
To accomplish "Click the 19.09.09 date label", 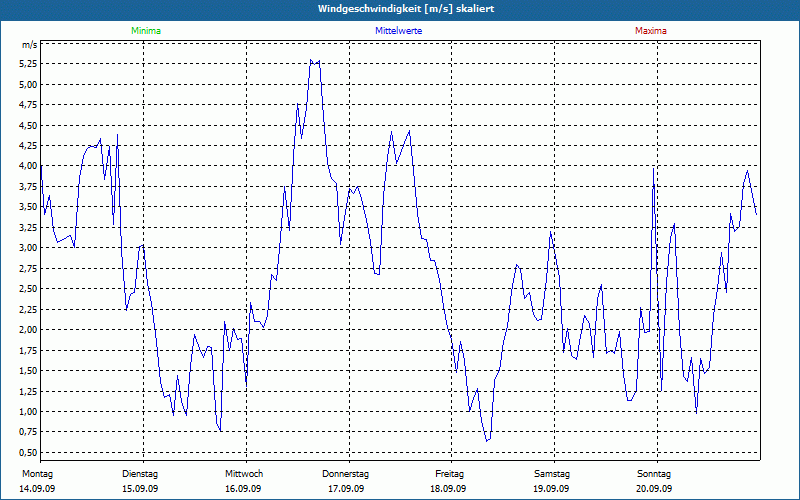I will (552, 489).
